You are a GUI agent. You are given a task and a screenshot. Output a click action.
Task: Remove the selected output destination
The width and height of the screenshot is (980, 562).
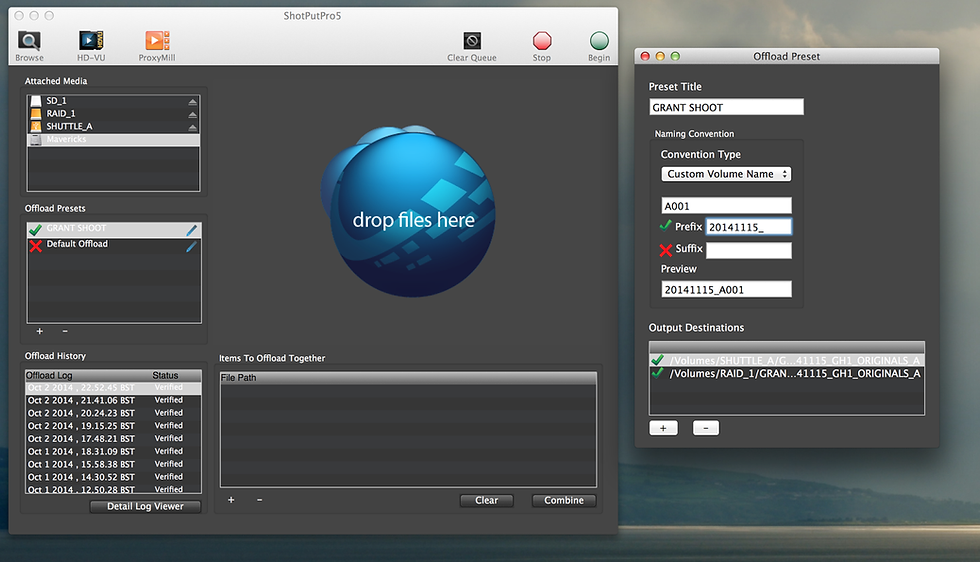click(706, 428)
